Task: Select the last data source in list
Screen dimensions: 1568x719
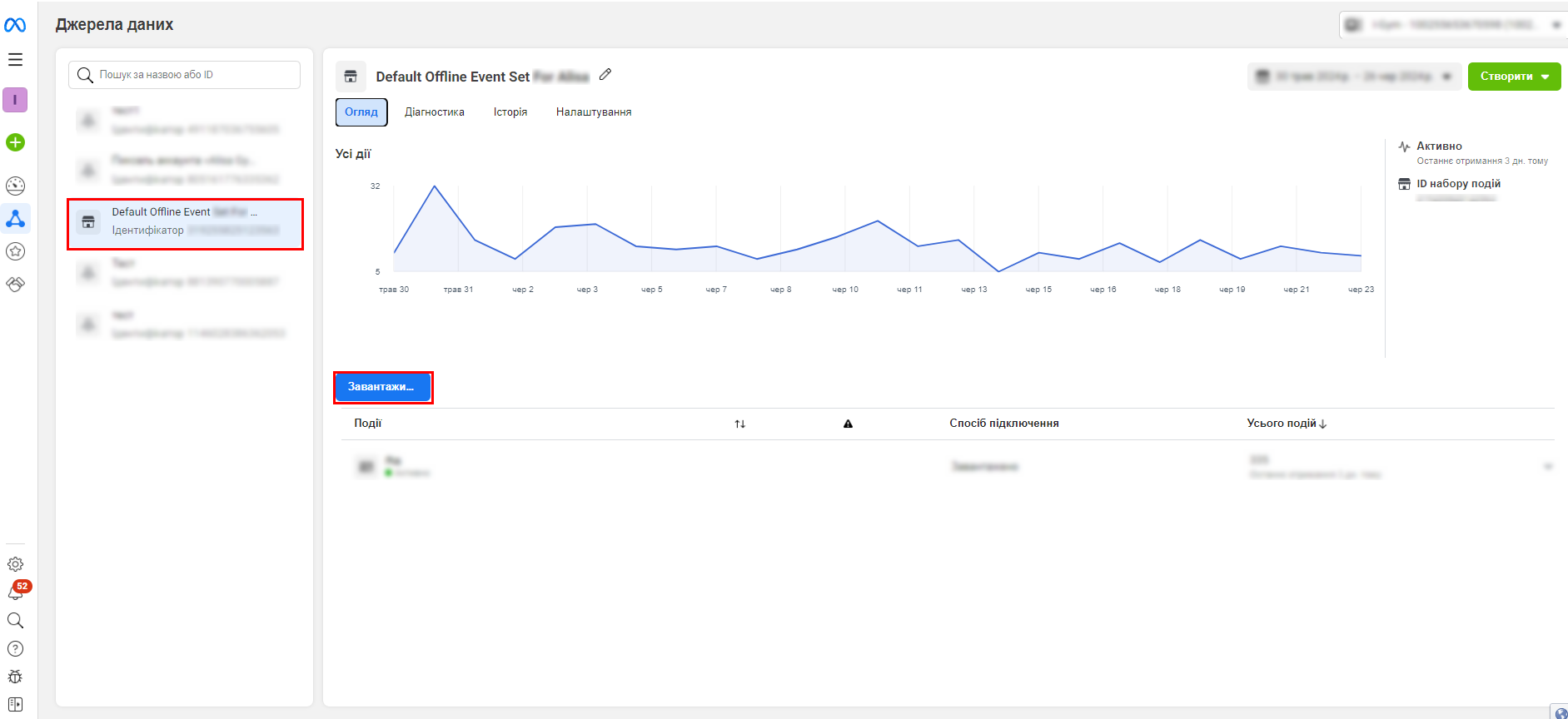Action: point(185,324)
